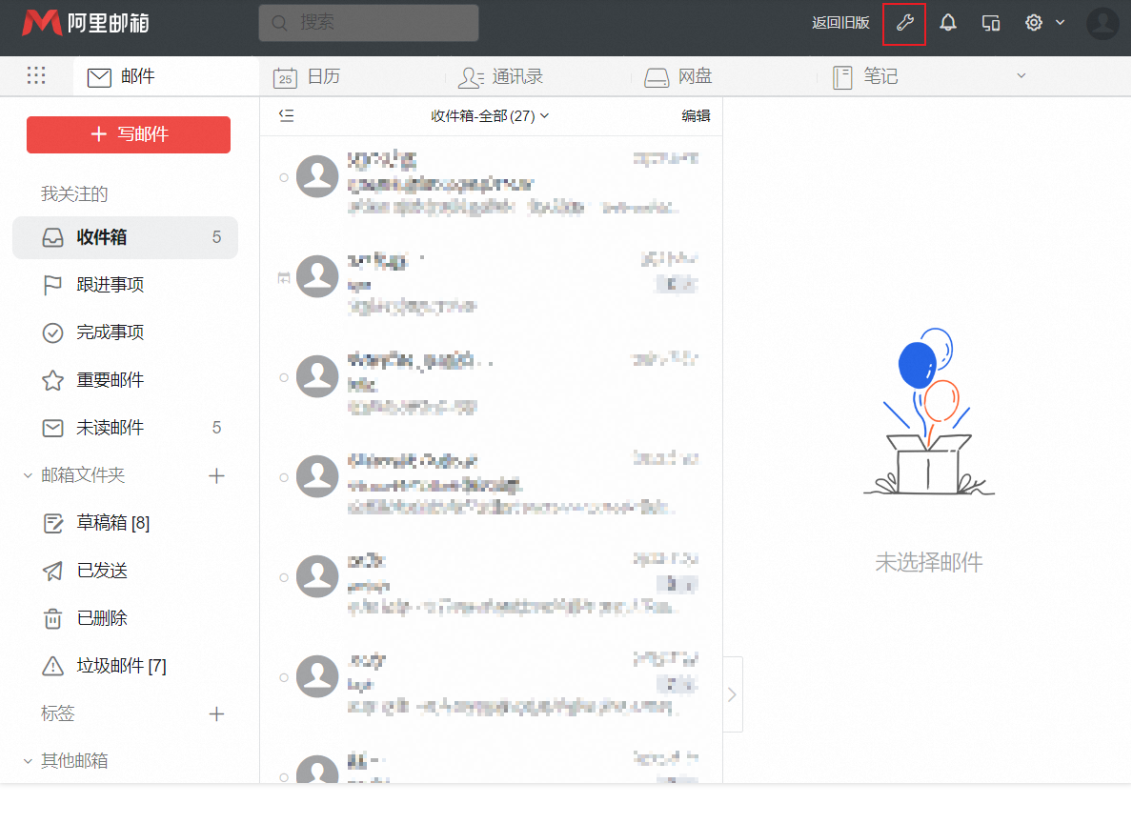
Task: Collapse the 邮箱文件夹 section
Action: (28, 476)
